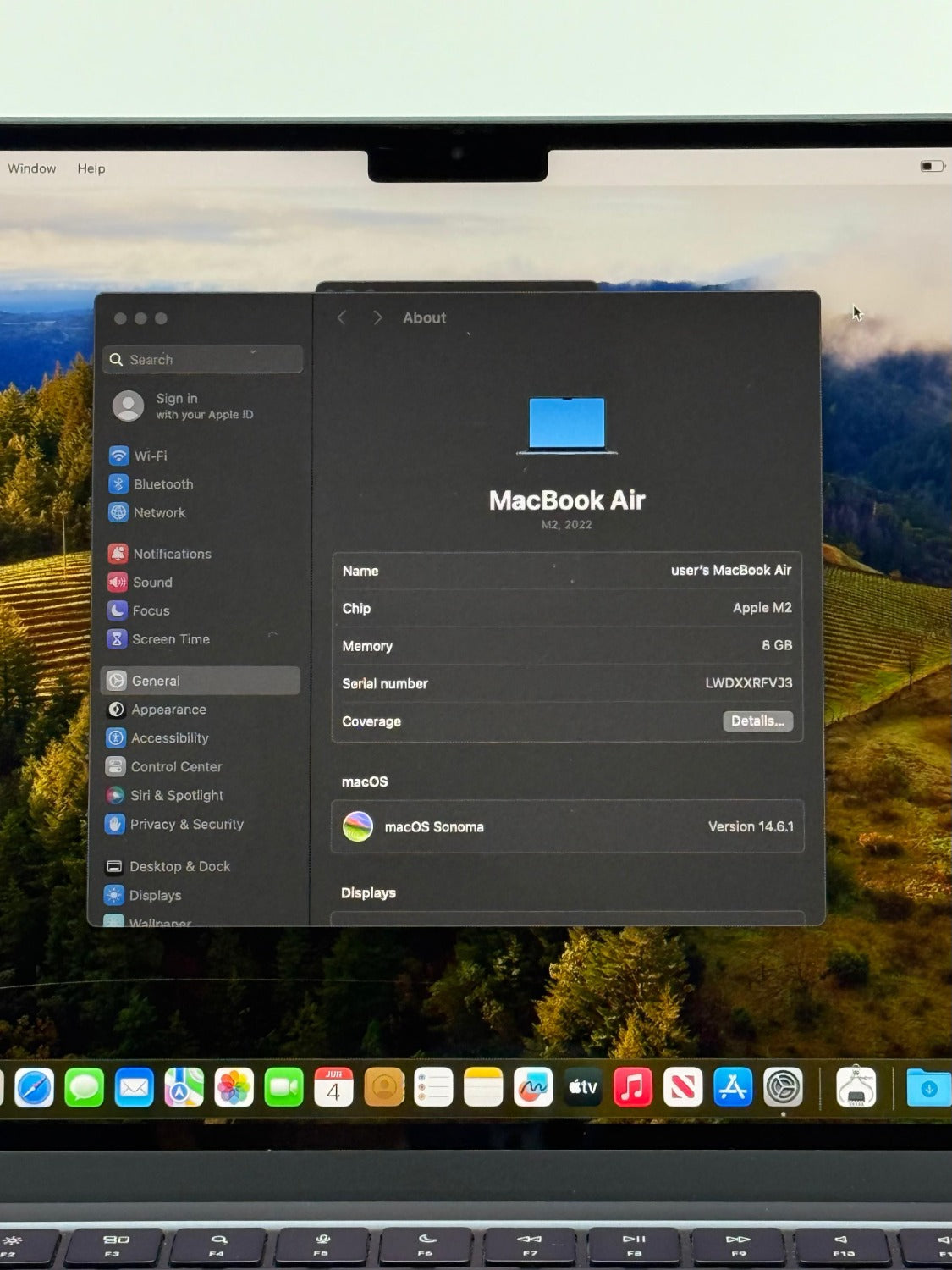Open Maps from the Dock
952x1270 pixels.
184,1088
